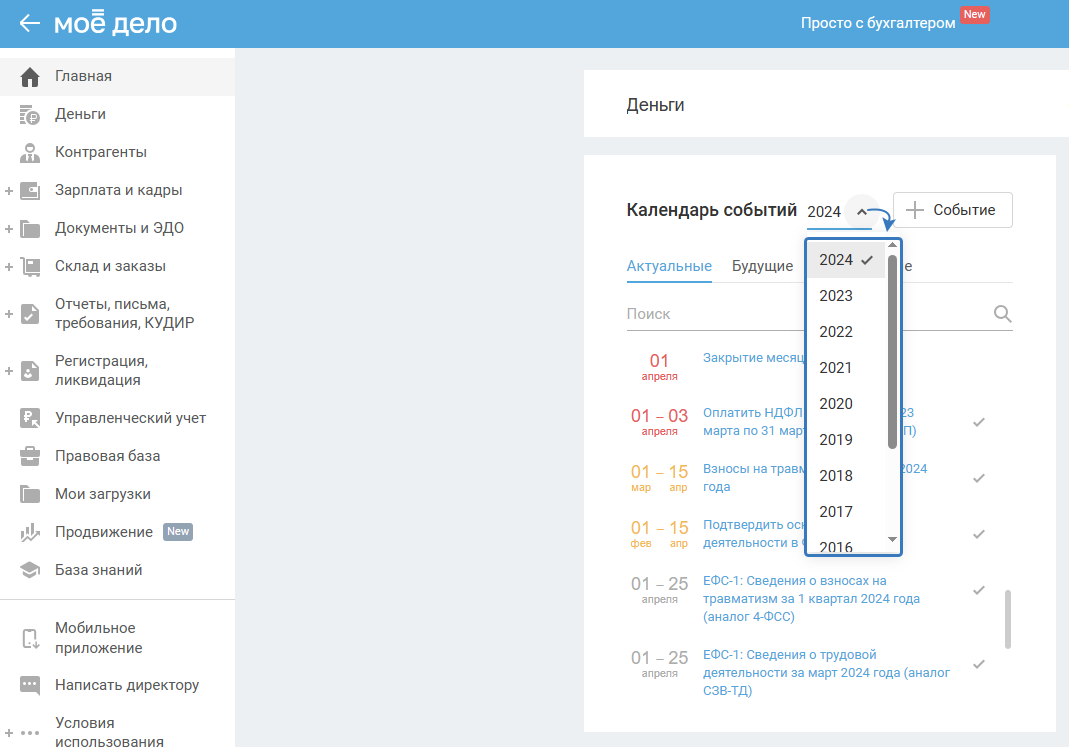
Task: Mark ЕФС-1 взносы на травматизм event done
Action: (979, 590)
